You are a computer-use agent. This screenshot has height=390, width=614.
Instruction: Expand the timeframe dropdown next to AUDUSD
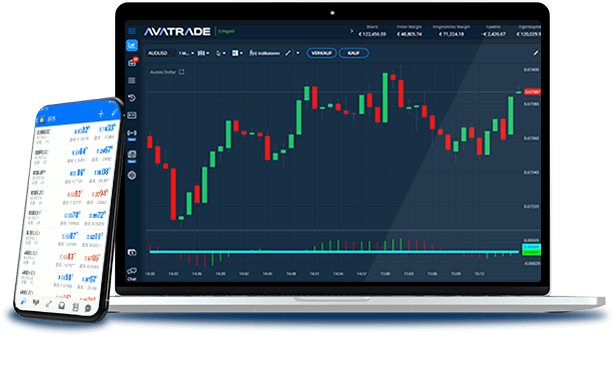coord(186,53)
